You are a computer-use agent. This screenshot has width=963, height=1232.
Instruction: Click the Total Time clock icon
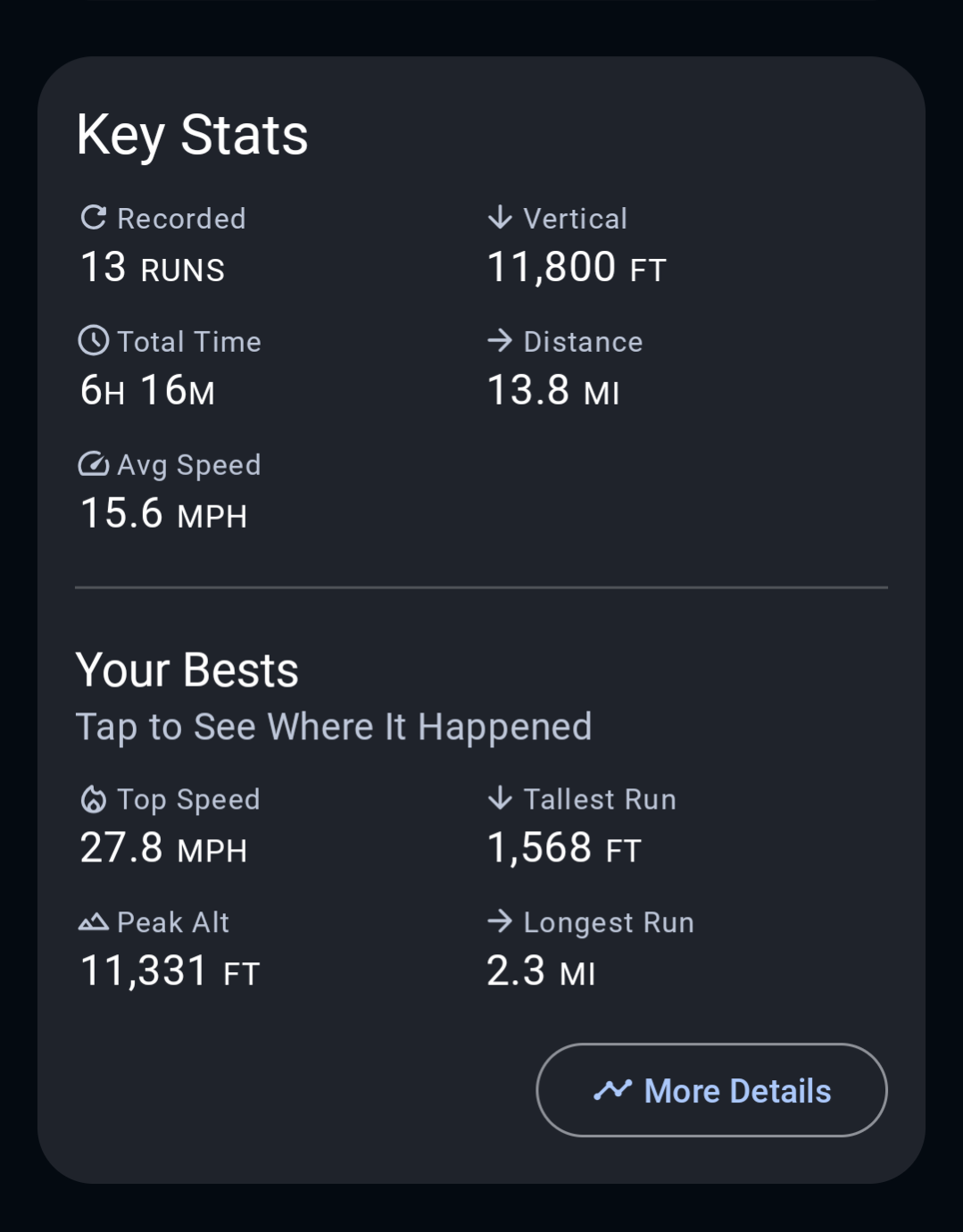(x=94, y=341)
